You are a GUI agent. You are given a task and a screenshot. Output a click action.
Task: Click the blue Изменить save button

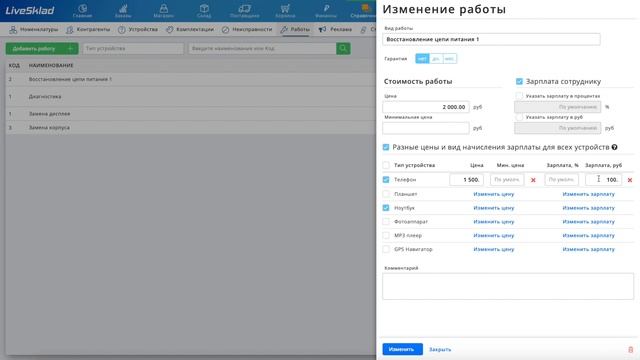(402, 349)
